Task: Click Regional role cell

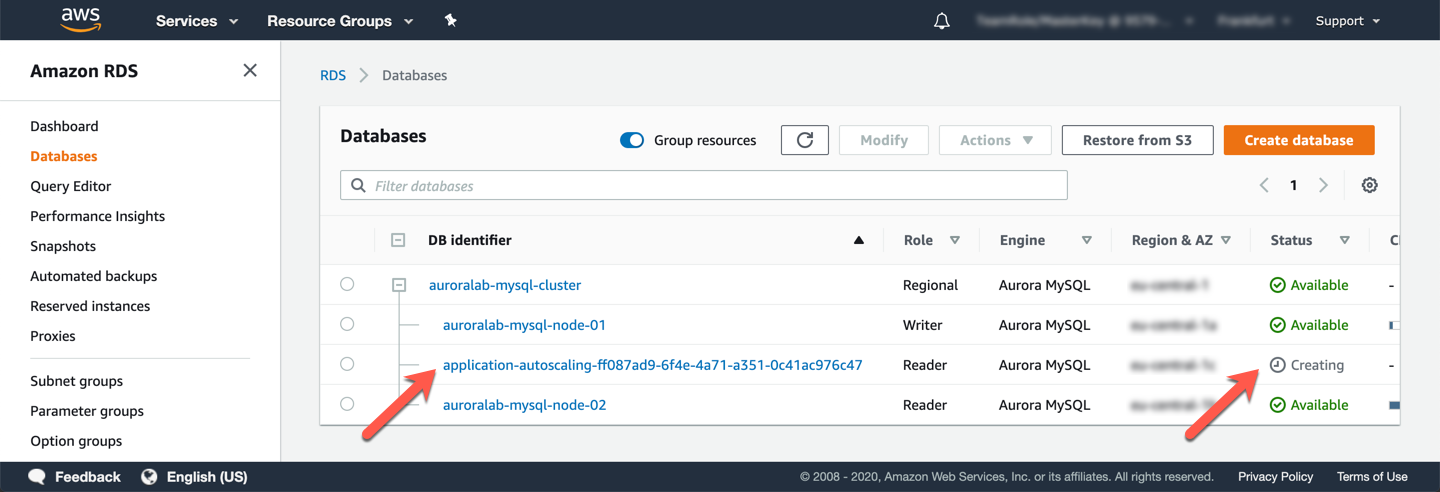Action: [928, 285]
